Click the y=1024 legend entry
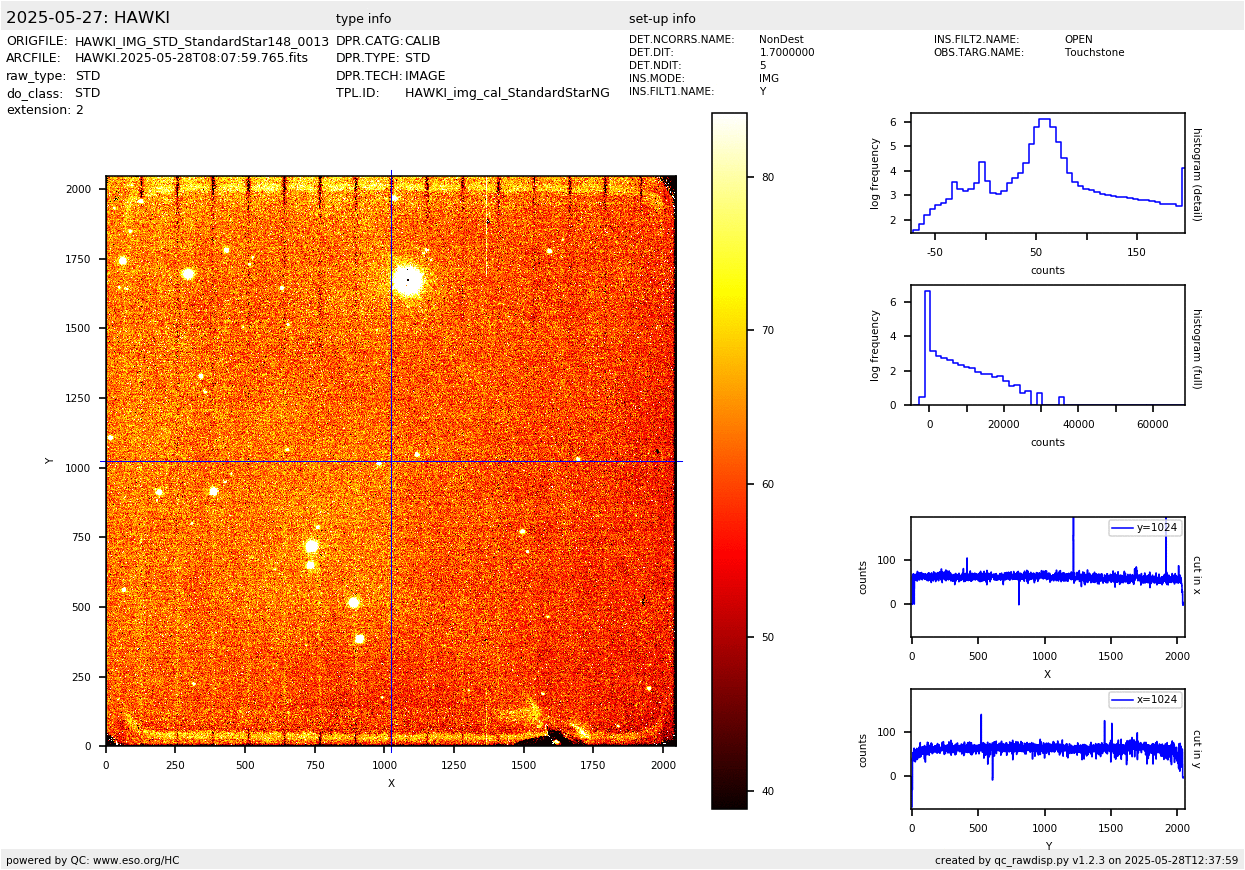 (x=1145, y=528)
